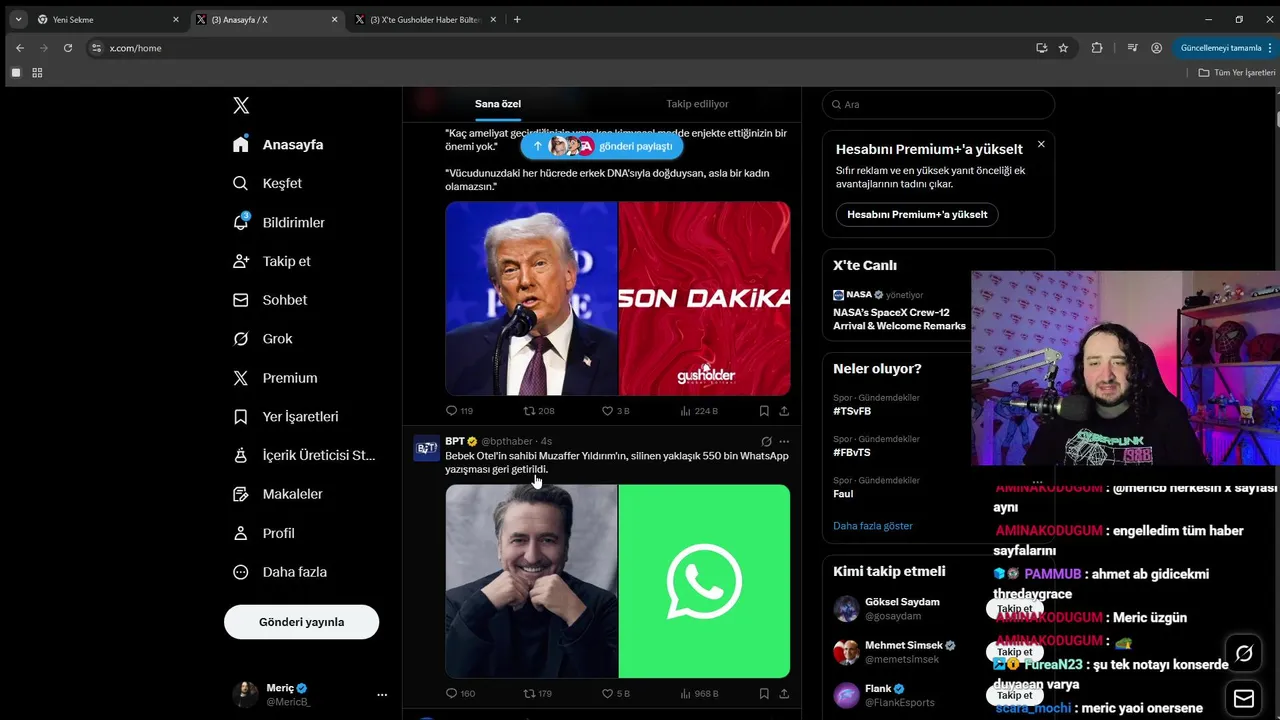The width and height of the screenshot is (1280, 720).
Task: Click @bpthaber handle
Action: pyautogui.click(x=507, y=441)
